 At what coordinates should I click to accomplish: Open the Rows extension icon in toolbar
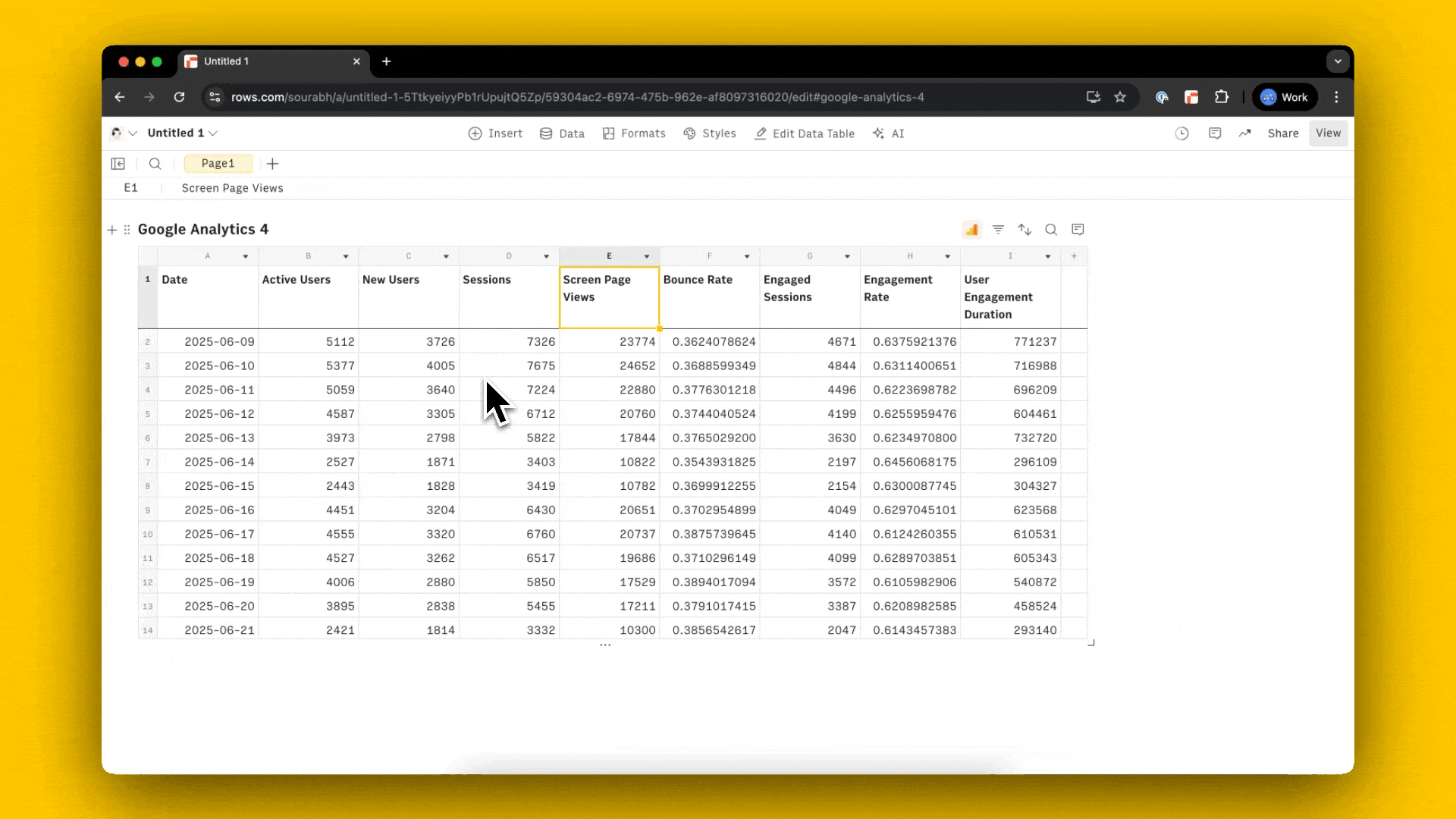click(1191, 97)
